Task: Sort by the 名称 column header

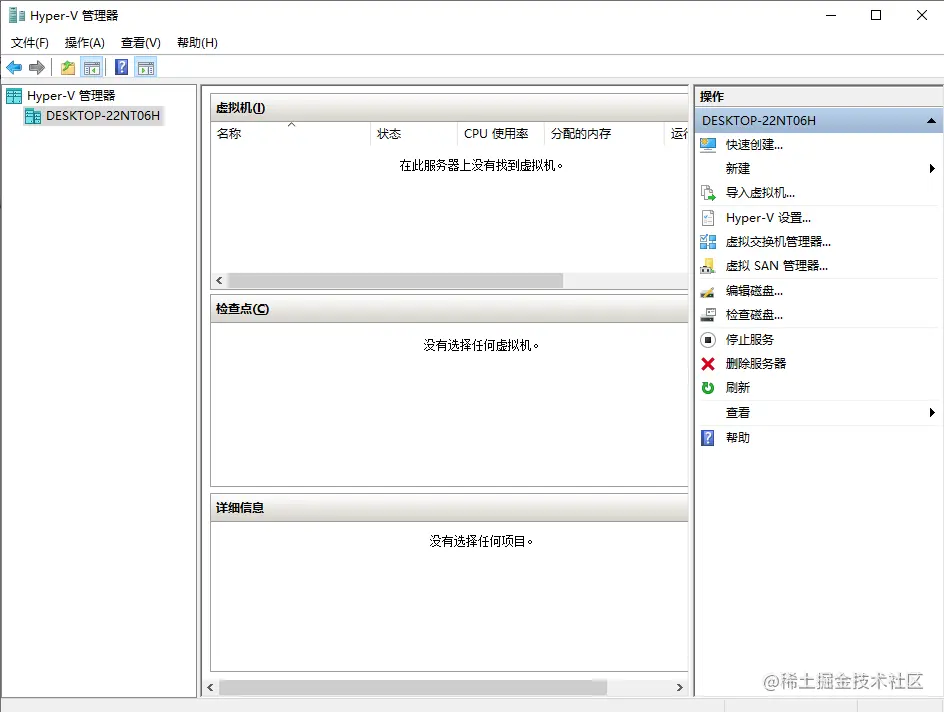Action: 291,134
